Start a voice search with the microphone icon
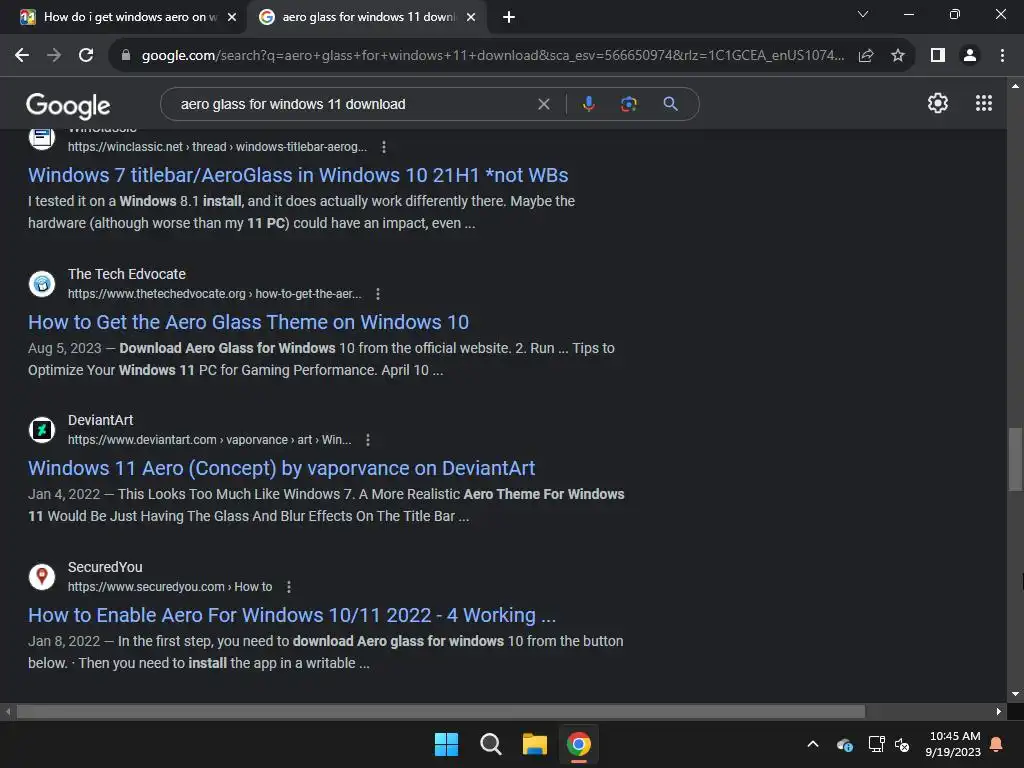The image size is (1024, 768). [588, 104]
